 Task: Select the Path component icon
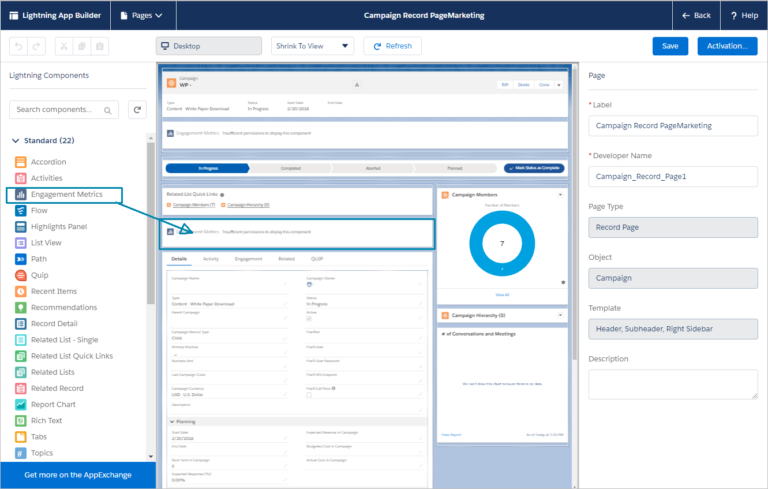coord(21,259)
